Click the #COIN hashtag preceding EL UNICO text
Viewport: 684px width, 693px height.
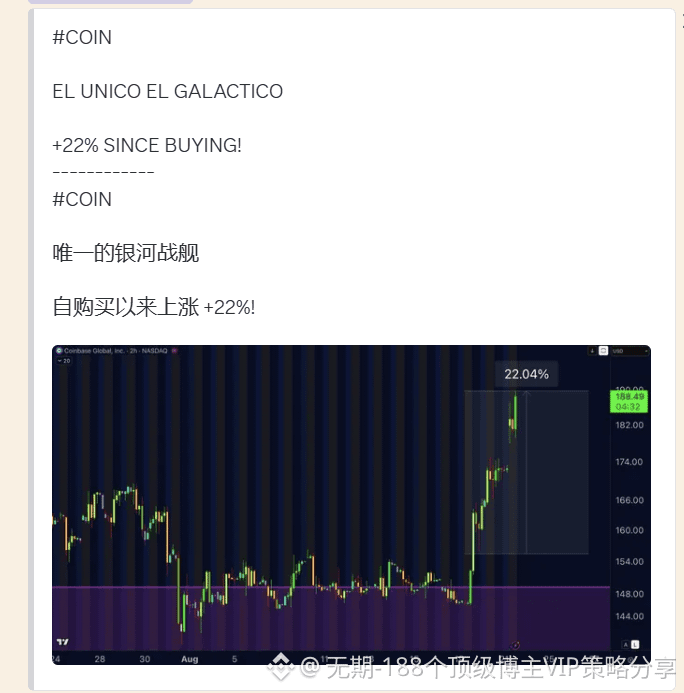[82, 38]
